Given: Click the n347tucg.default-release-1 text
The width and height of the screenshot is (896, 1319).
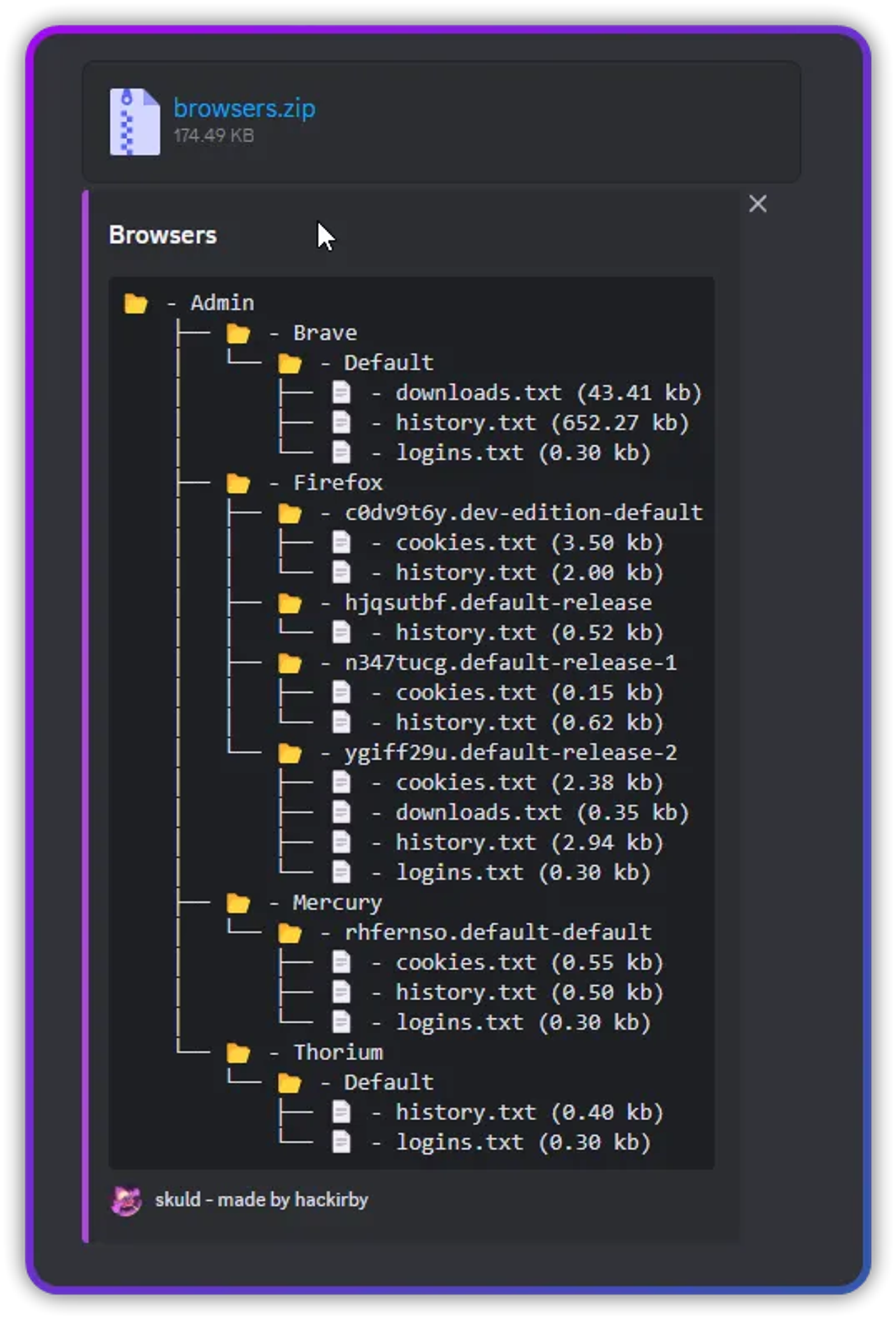Looking at the screenshot, I should click(511, 663).
